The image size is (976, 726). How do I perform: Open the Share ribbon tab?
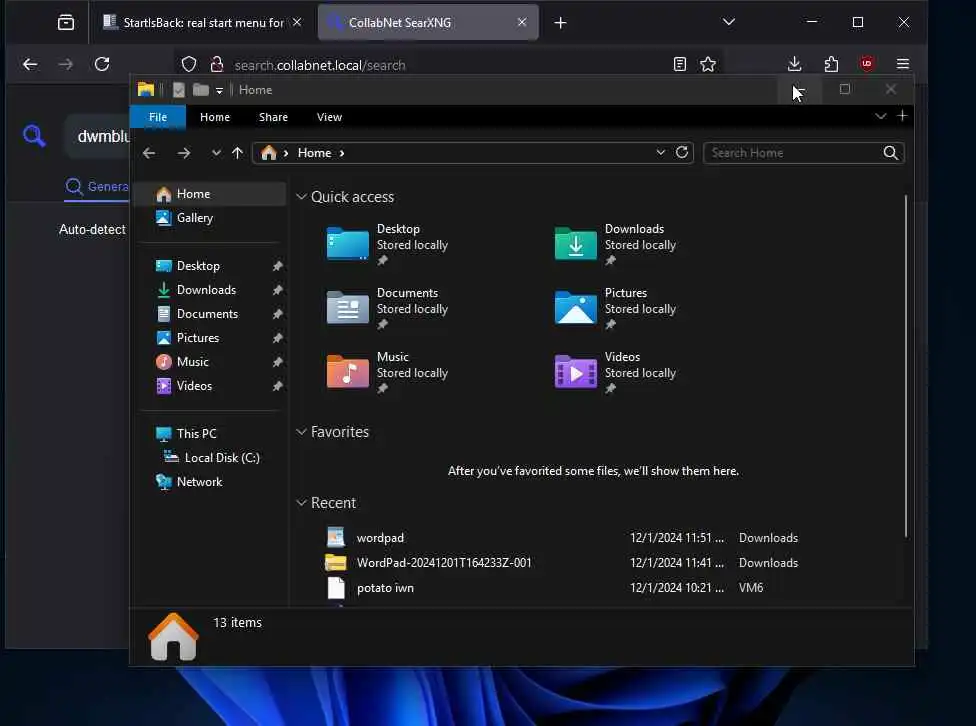pyautogui.click(x=273, y=117)
